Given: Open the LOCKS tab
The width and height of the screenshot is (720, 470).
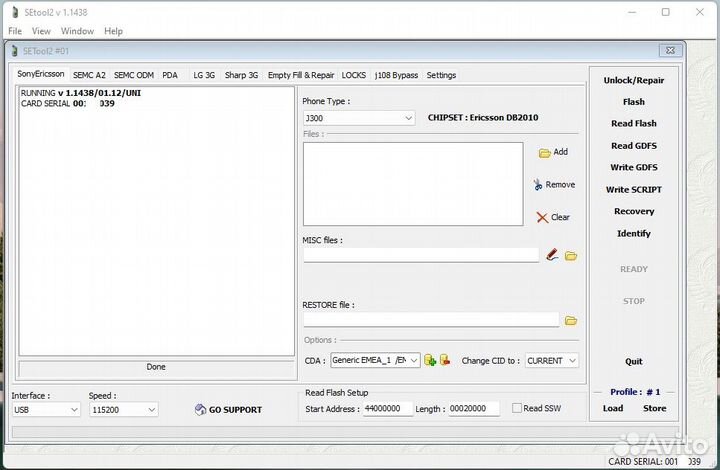Looking at the screenshot, I should pyautogui.click(x=354, y=75).
